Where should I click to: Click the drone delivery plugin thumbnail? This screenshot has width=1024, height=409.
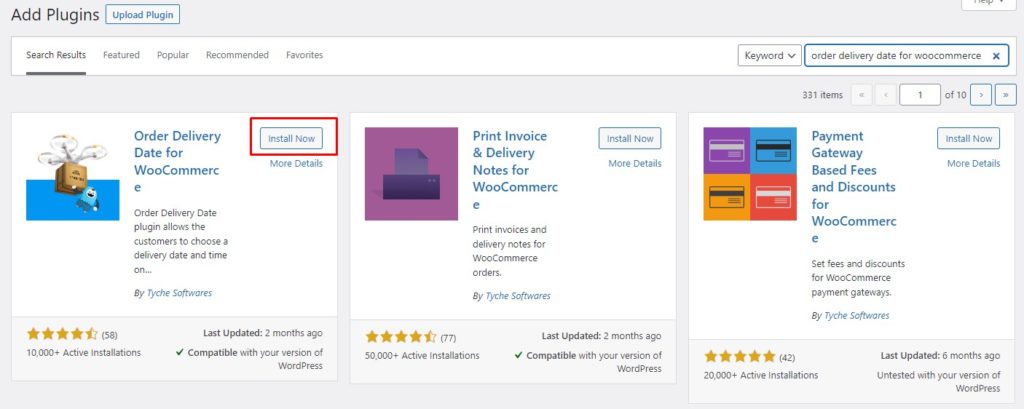72,174
